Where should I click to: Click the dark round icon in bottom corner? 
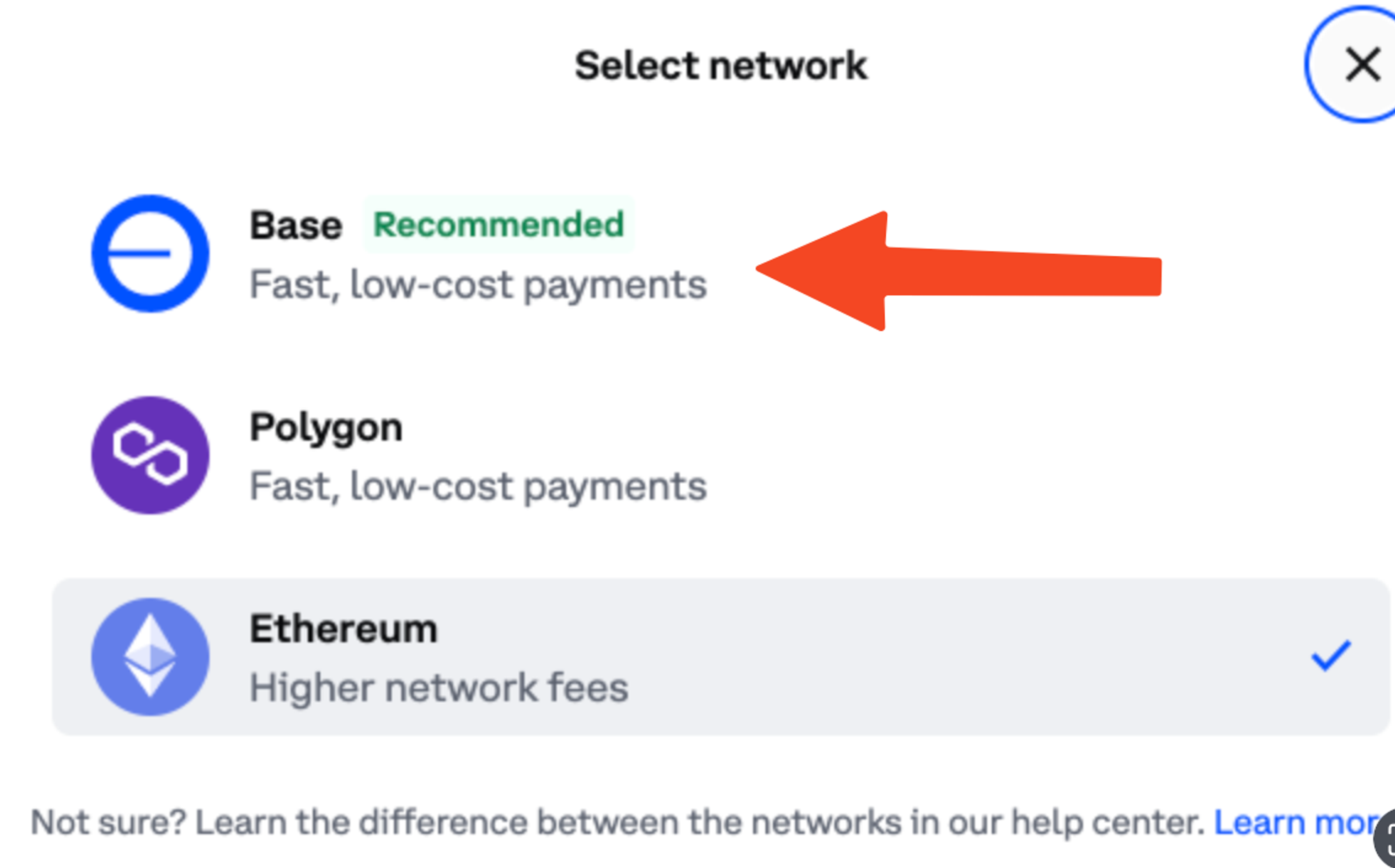point(1385,839)
